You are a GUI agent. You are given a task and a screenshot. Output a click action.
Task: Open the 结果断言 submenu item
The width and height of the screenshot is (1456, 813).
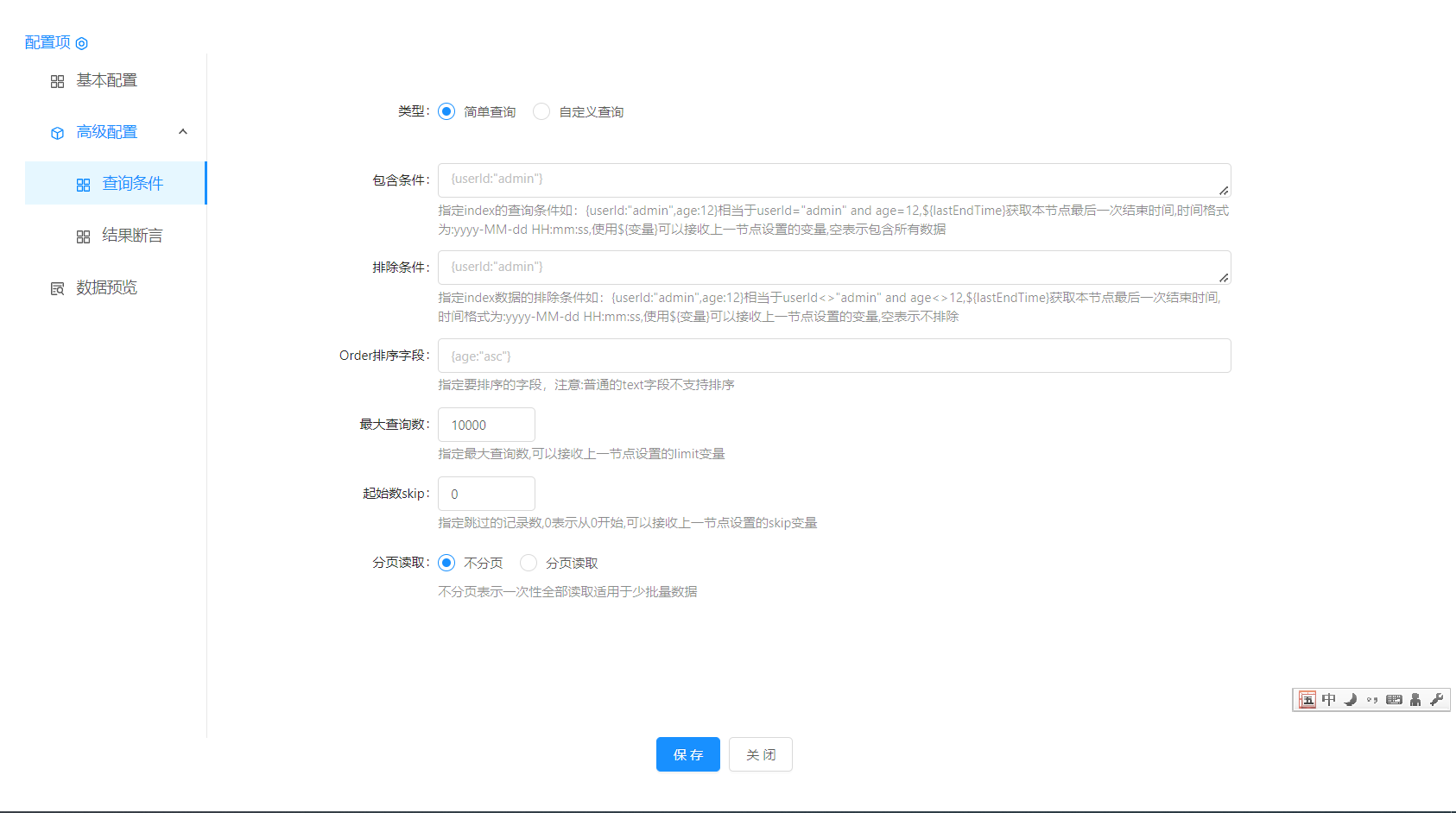(131, 236)
